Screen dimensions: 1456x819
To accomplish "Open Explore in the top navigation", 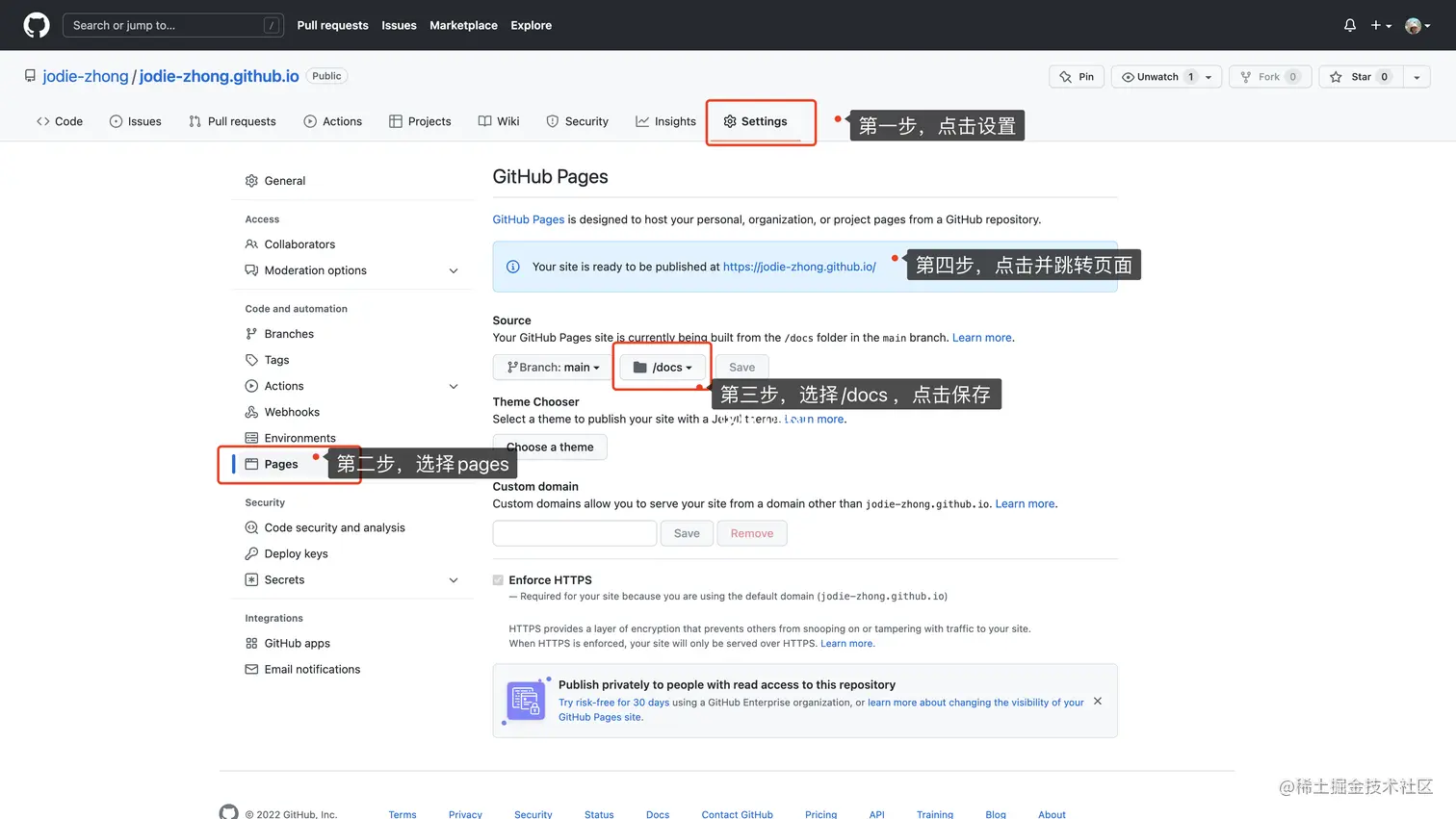I will coord(531,25).
